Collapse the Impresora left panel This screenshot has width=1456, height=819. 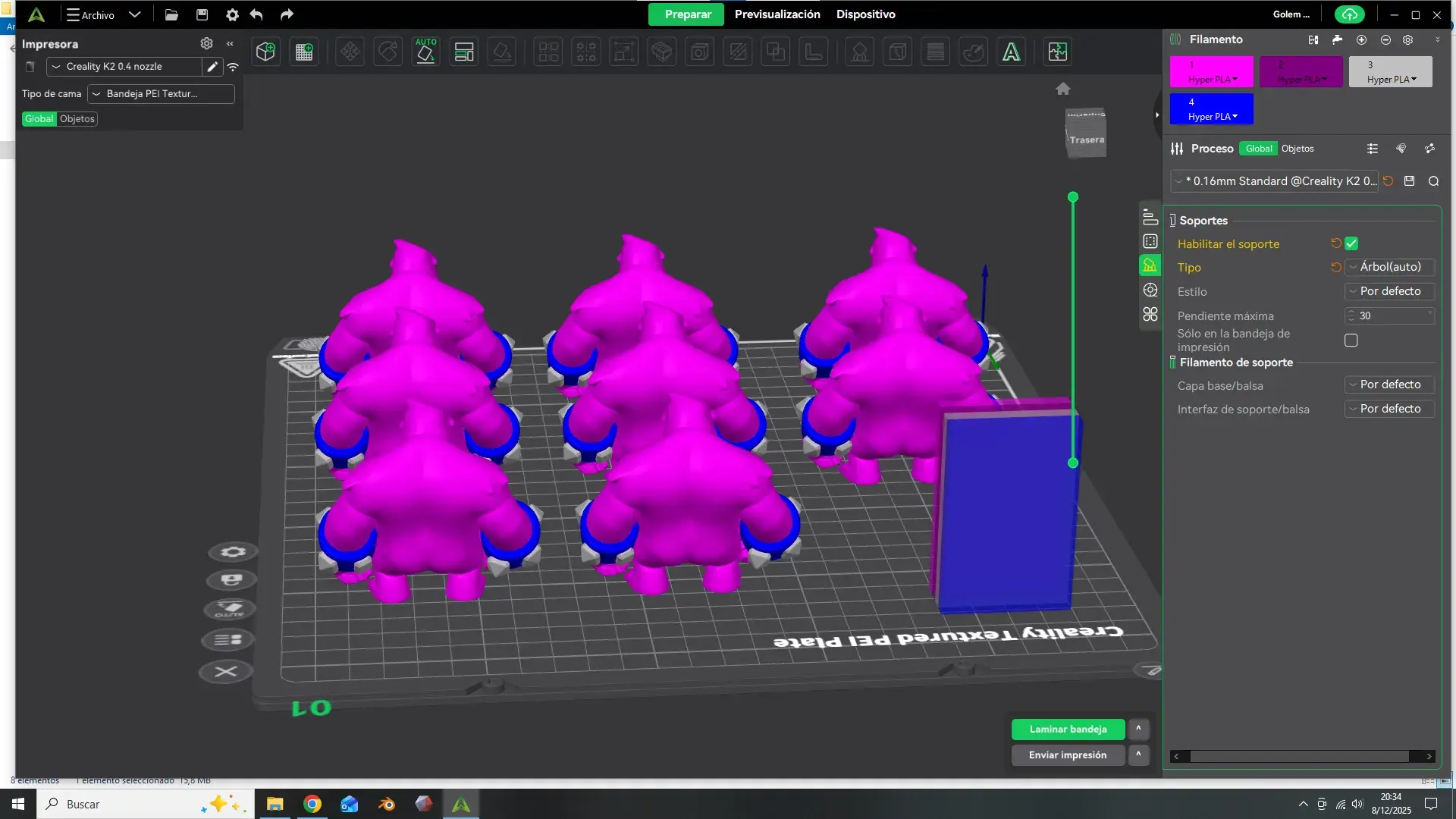coord(230,43)
